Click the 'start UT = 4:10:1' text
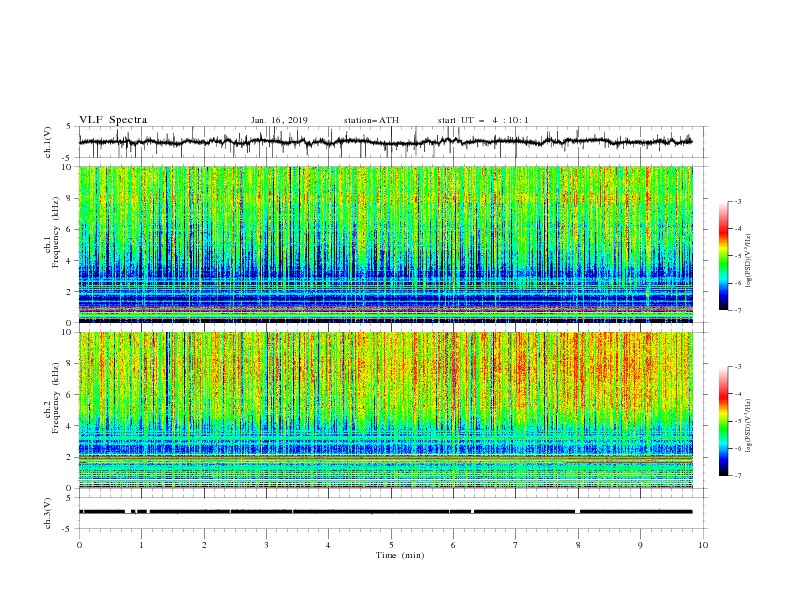The image size is (792, 612). tap(483, 120)
